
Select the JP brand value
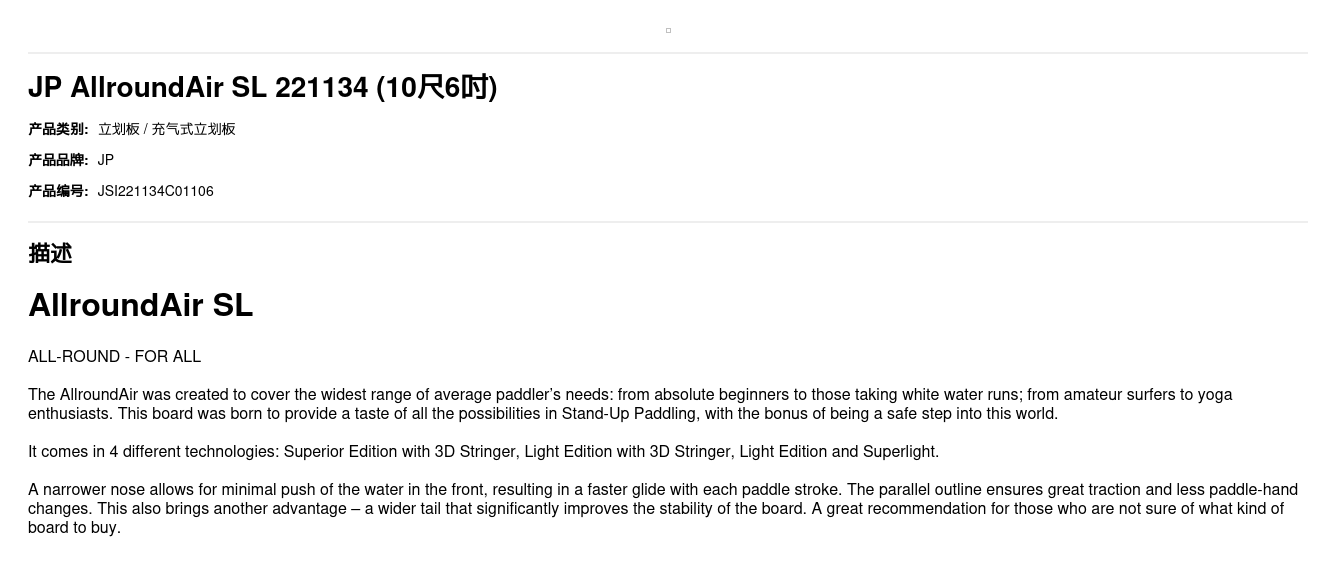[x=106, y=160]
